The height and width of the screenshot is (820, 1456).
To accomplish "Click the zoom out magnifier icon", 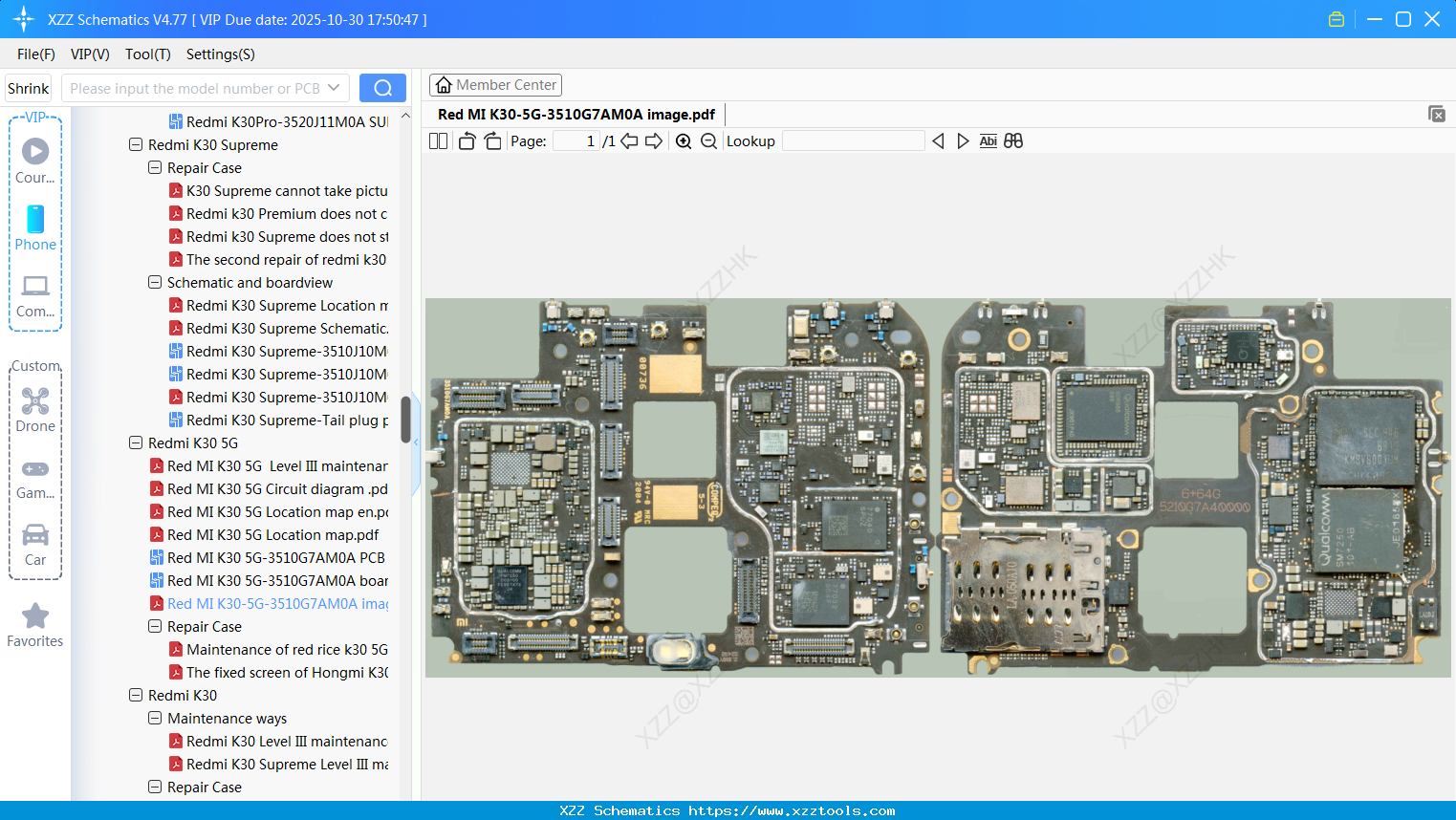I will 708,141.
